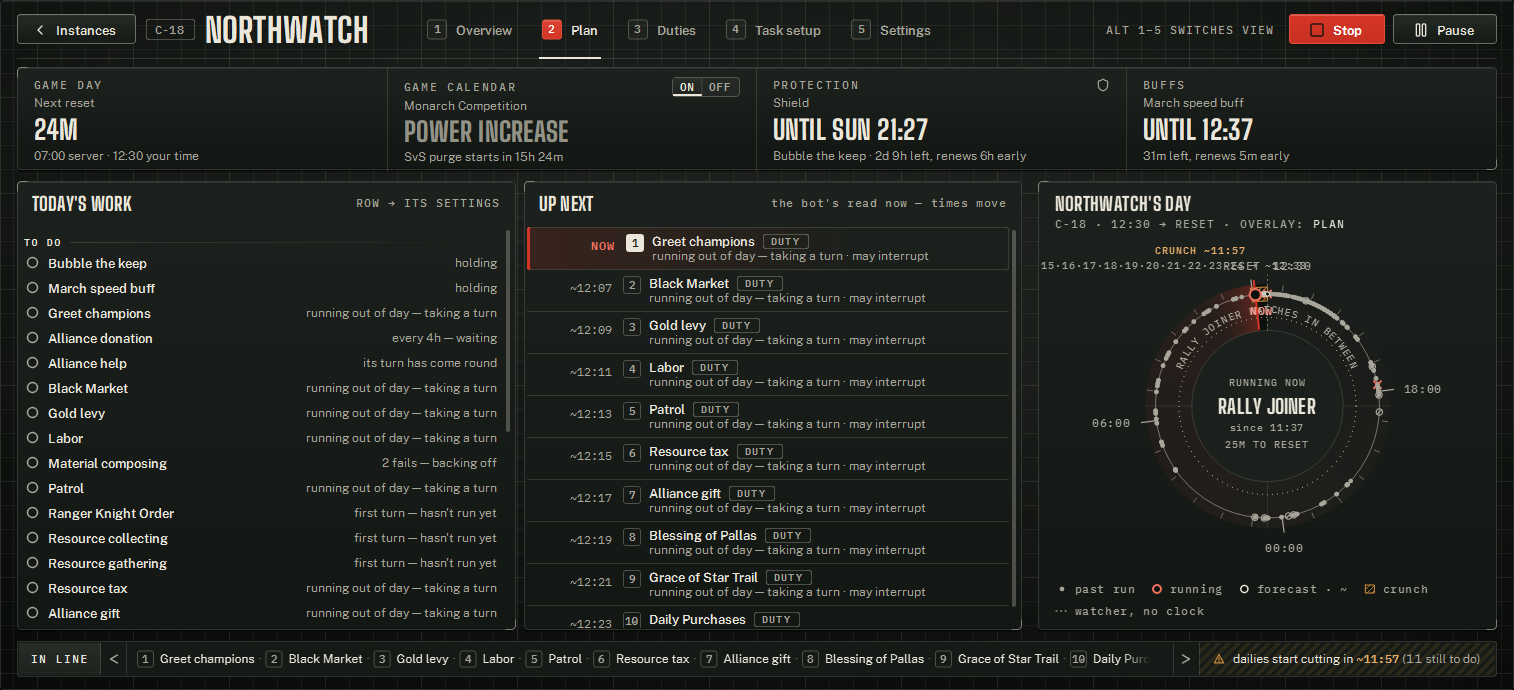Click queue number 2 badge beside Black Market
1514x690 pixels.
point(631,285)
